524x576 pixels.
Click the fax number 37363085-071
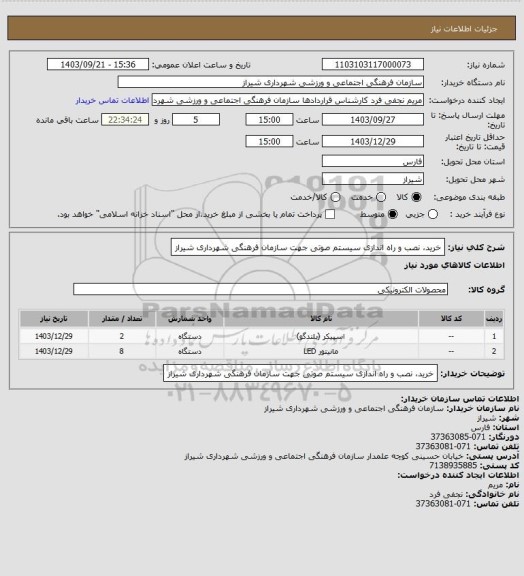point(458,437)
